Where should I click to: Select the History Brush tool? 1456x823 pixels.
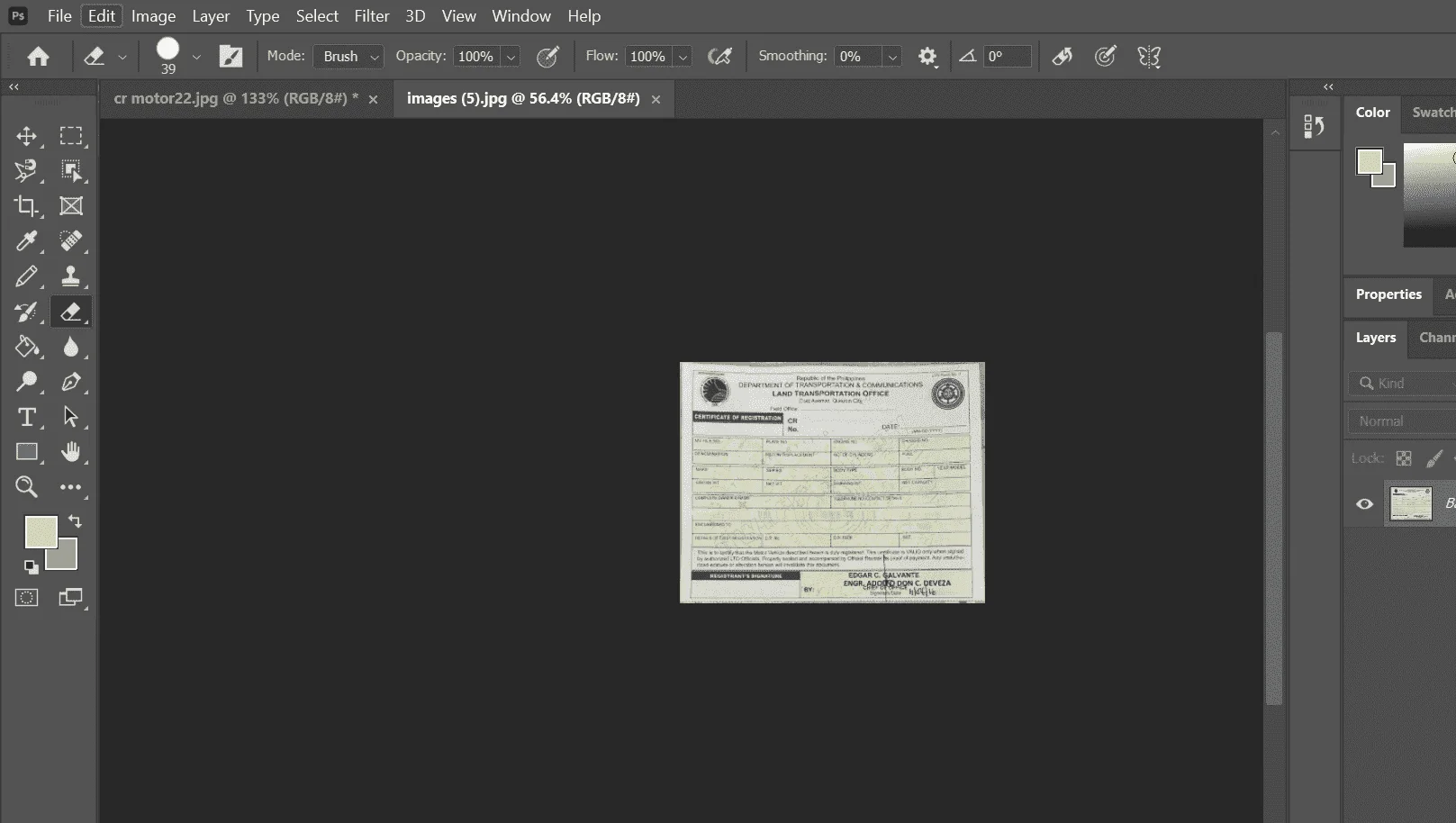click(26, 312)
